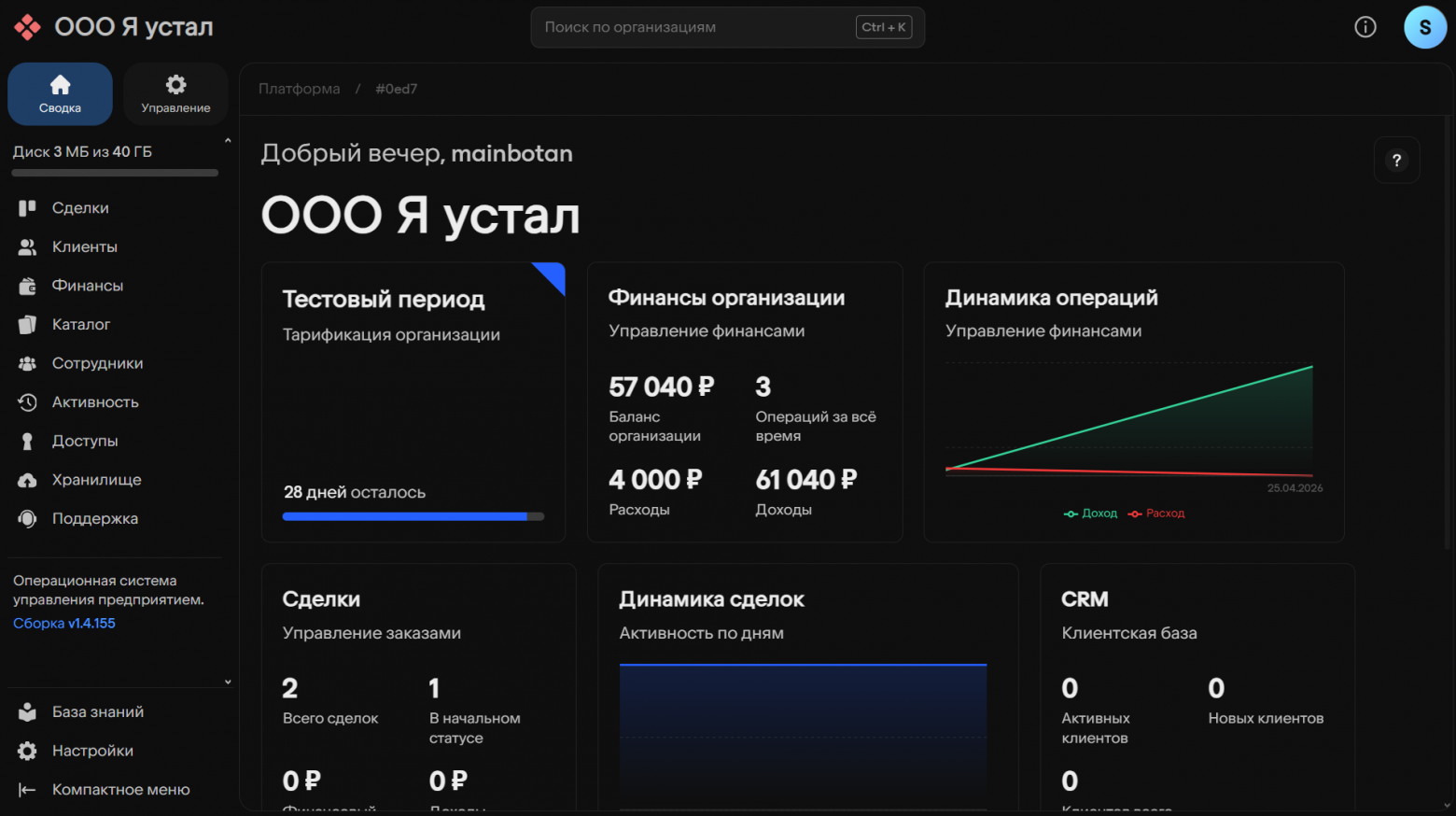The height and width of the screenshot is (816, 1456).
Task: Click the Финансы организации card title
Action: (726, 298)
